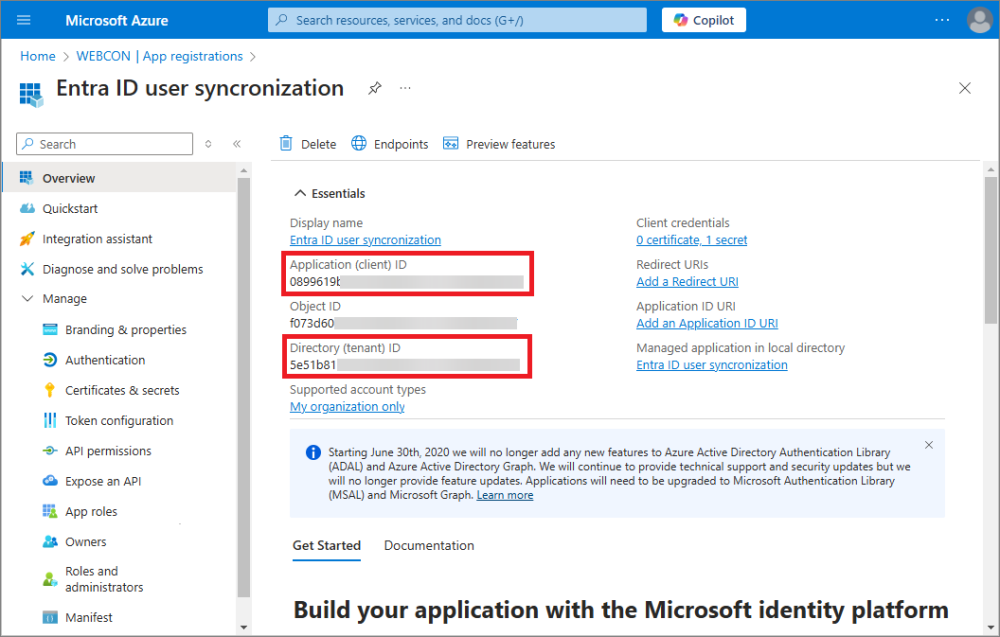Click the Copilot button
The width and height of the screenshot is (1000, 637).
(x=704, y=20)
